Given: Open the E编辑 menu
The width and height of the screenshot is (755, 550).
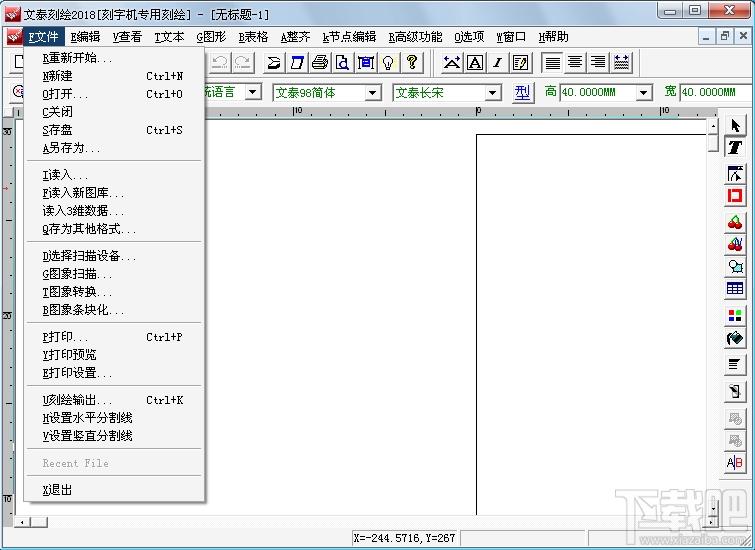Looking at the screenshot, I should coord(85,37).
